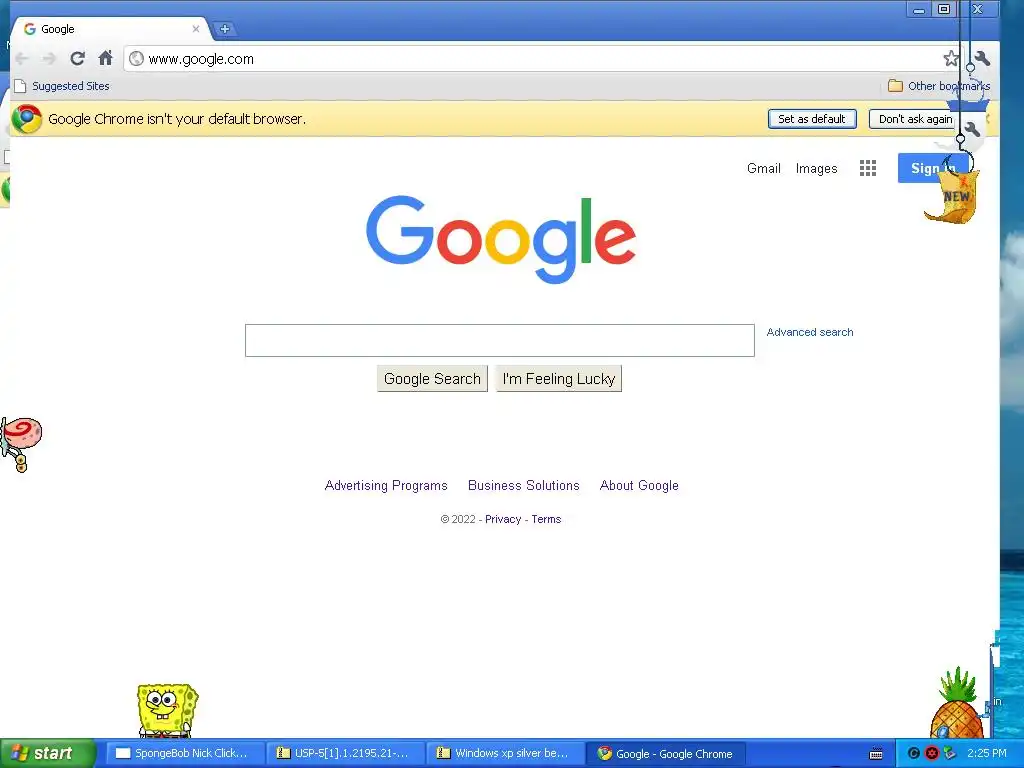
Task: Open Business Solutions link
Action: coord(524,485)
